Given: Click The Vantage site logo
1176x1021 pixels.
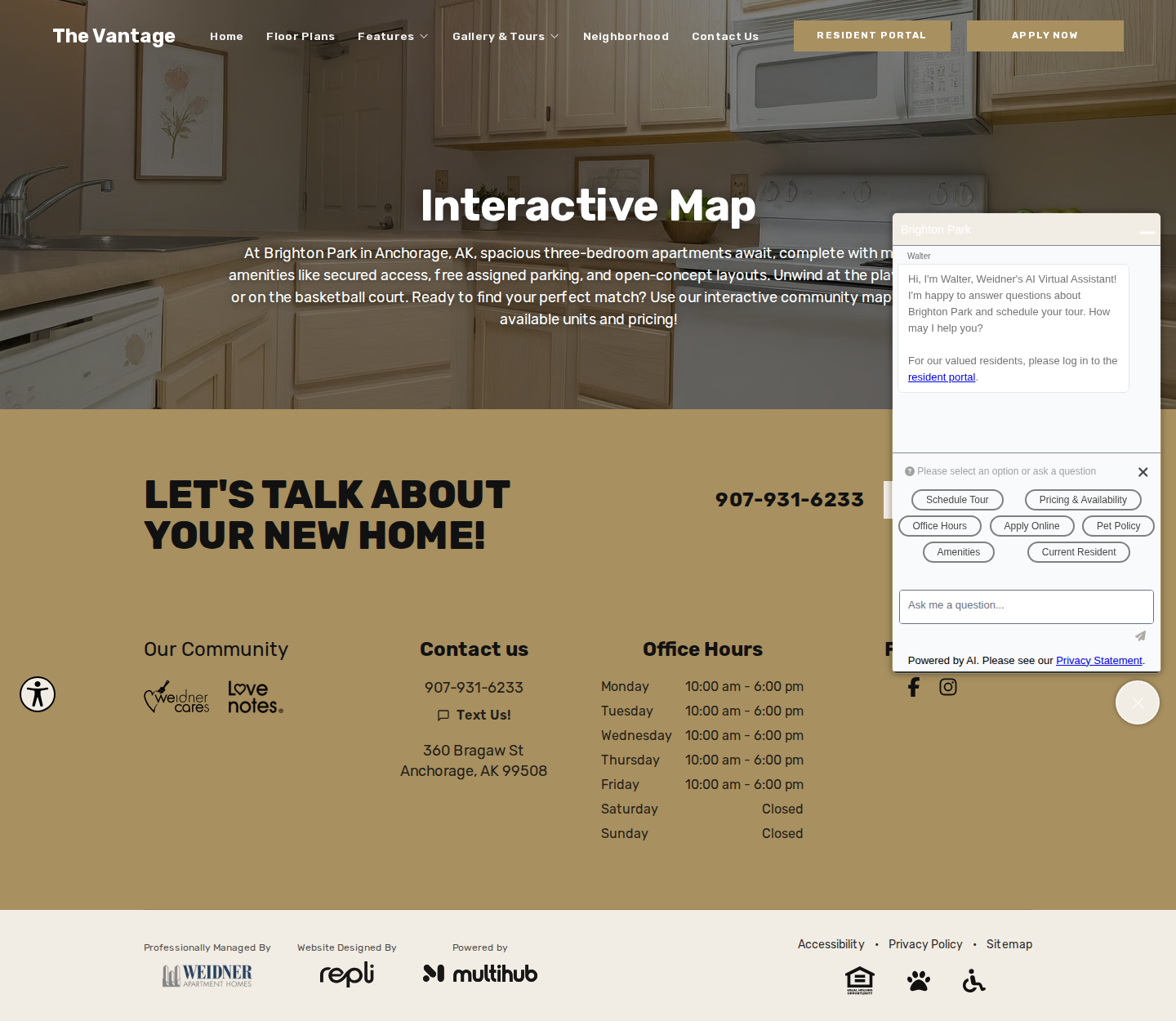Looking at the screenshot, I should pyautogui.click(x=114, y=36).
